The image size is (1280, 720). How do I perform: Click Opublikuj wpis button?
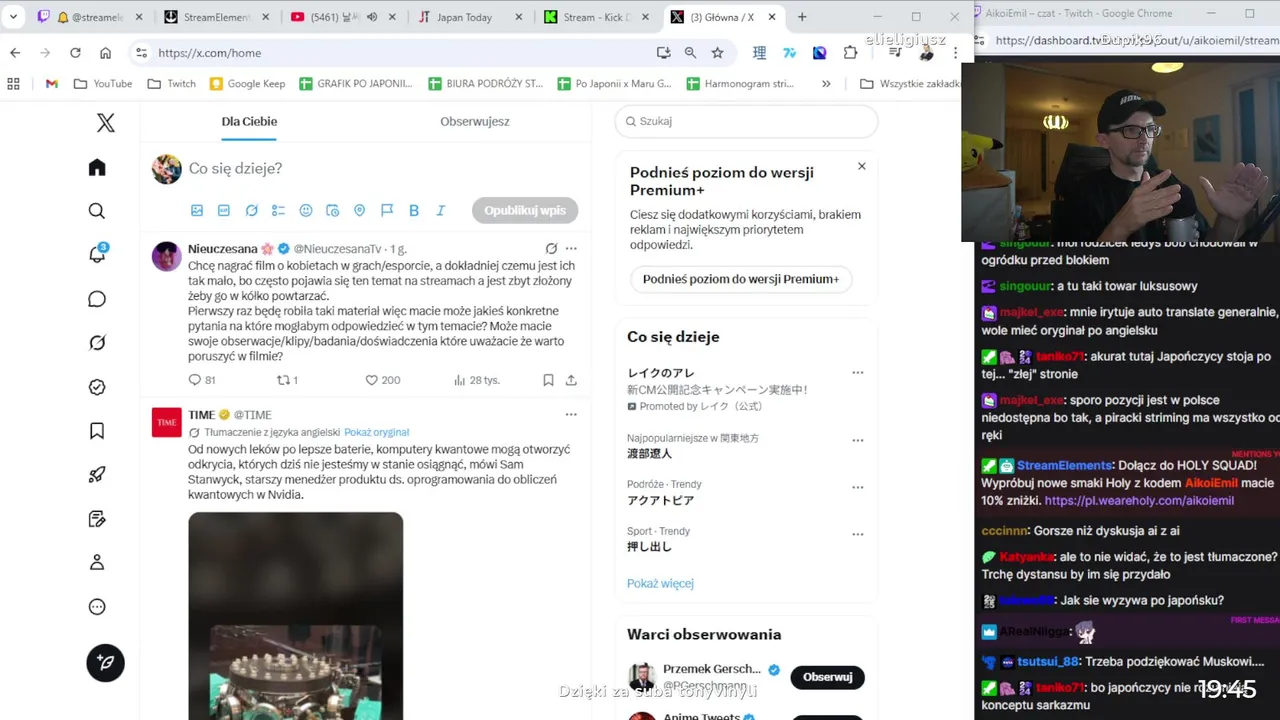click(525, 211)
